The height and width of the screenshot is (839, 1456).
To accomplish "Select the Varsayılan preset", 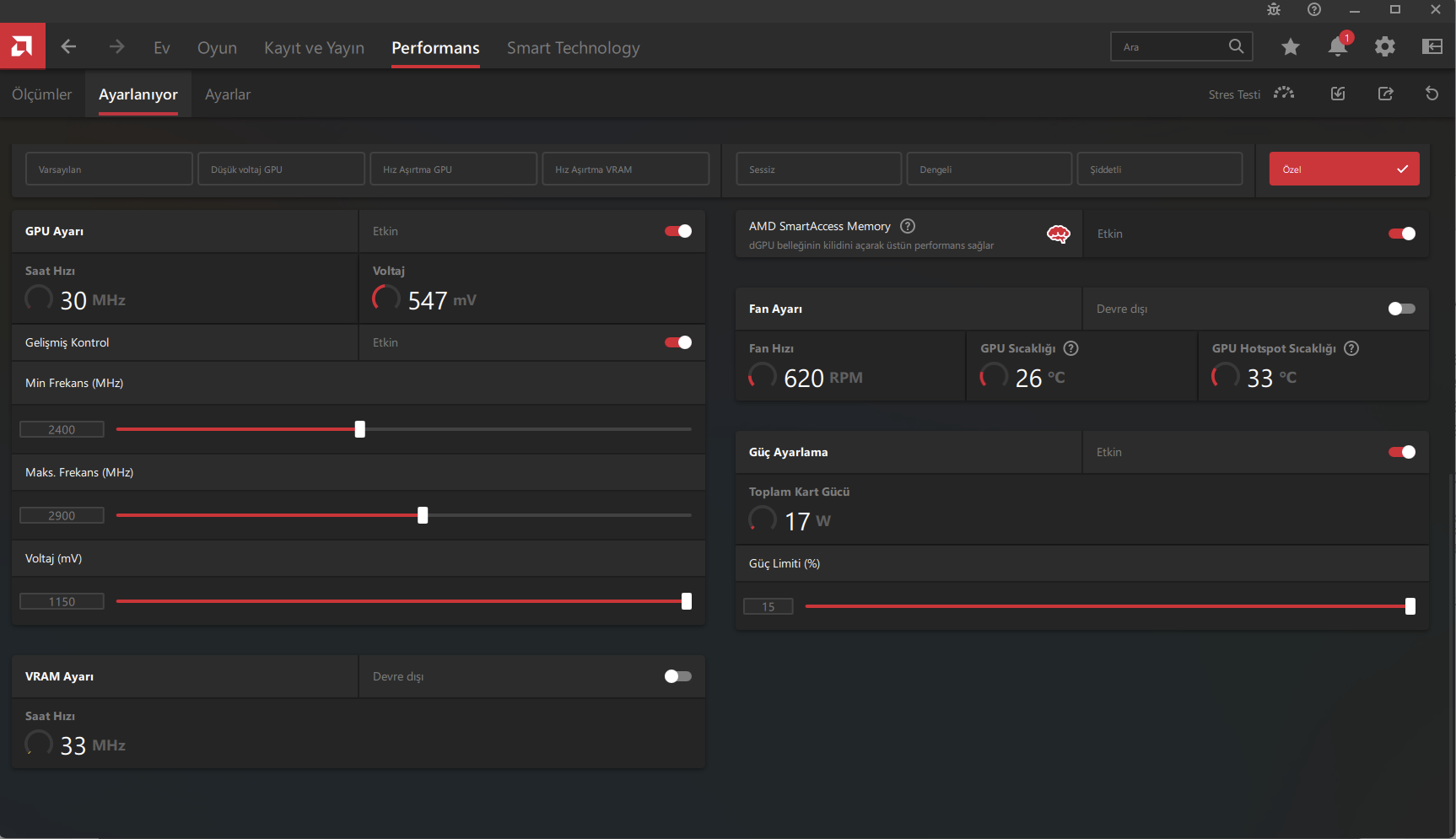I will 109,169.
